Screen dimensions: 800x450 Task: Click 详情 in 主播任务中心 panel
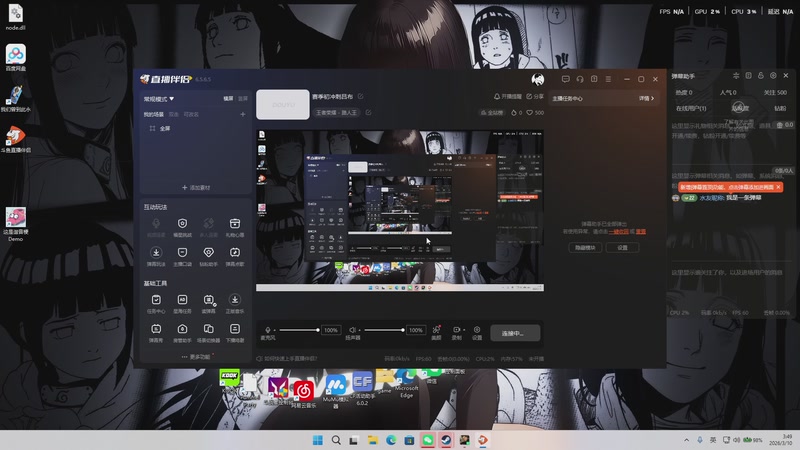[x=646, y=98]
